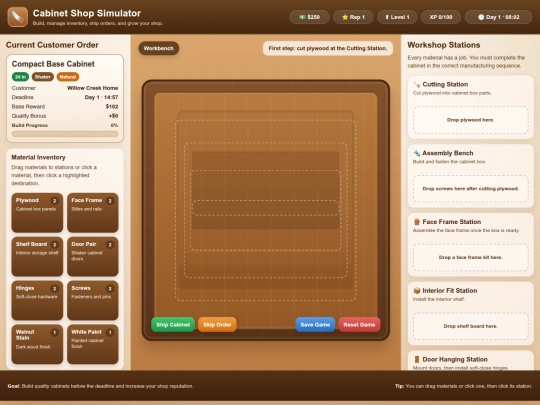The width and height of the screenshot is (540, 405).
Task: Click the 'Drop shelf board here' zone
Action: pyautogui.click(x=471, y=326)
